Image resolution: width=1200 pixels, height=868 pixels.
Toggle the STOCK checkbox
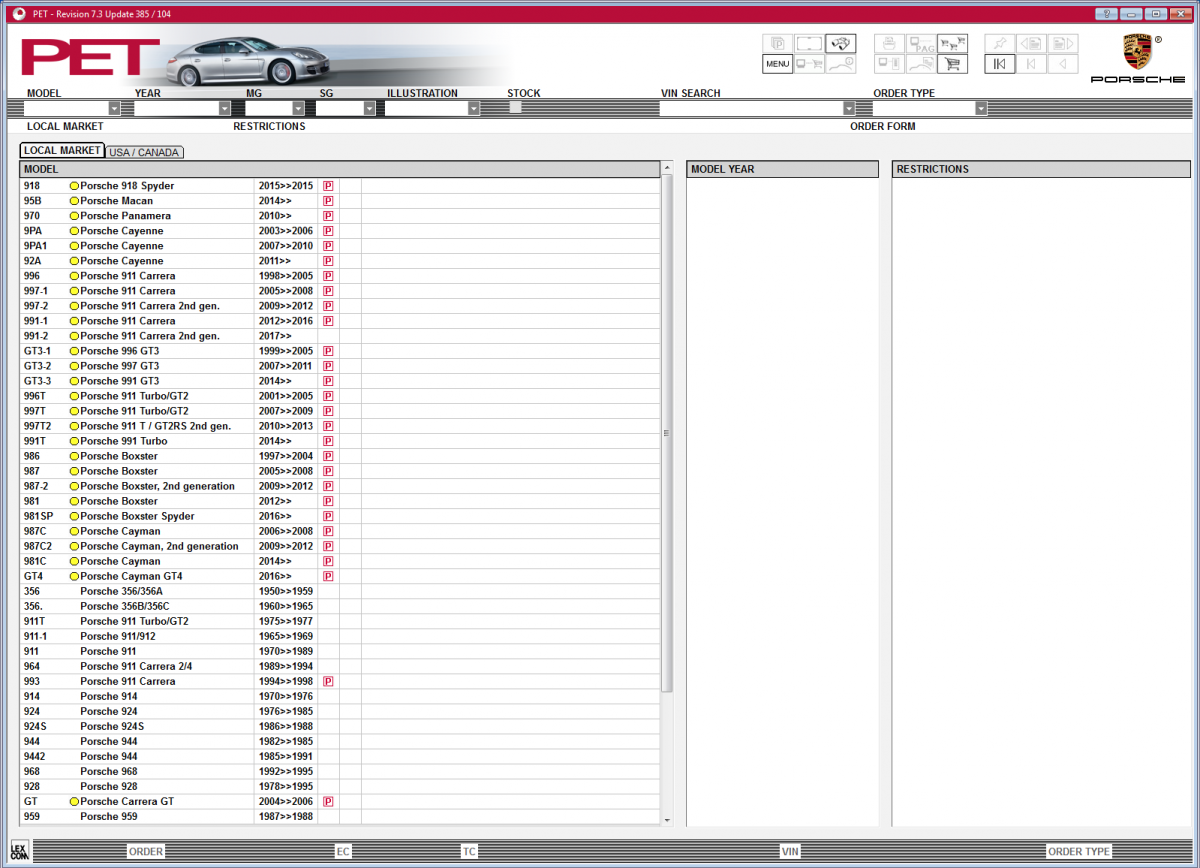(515, 107)
